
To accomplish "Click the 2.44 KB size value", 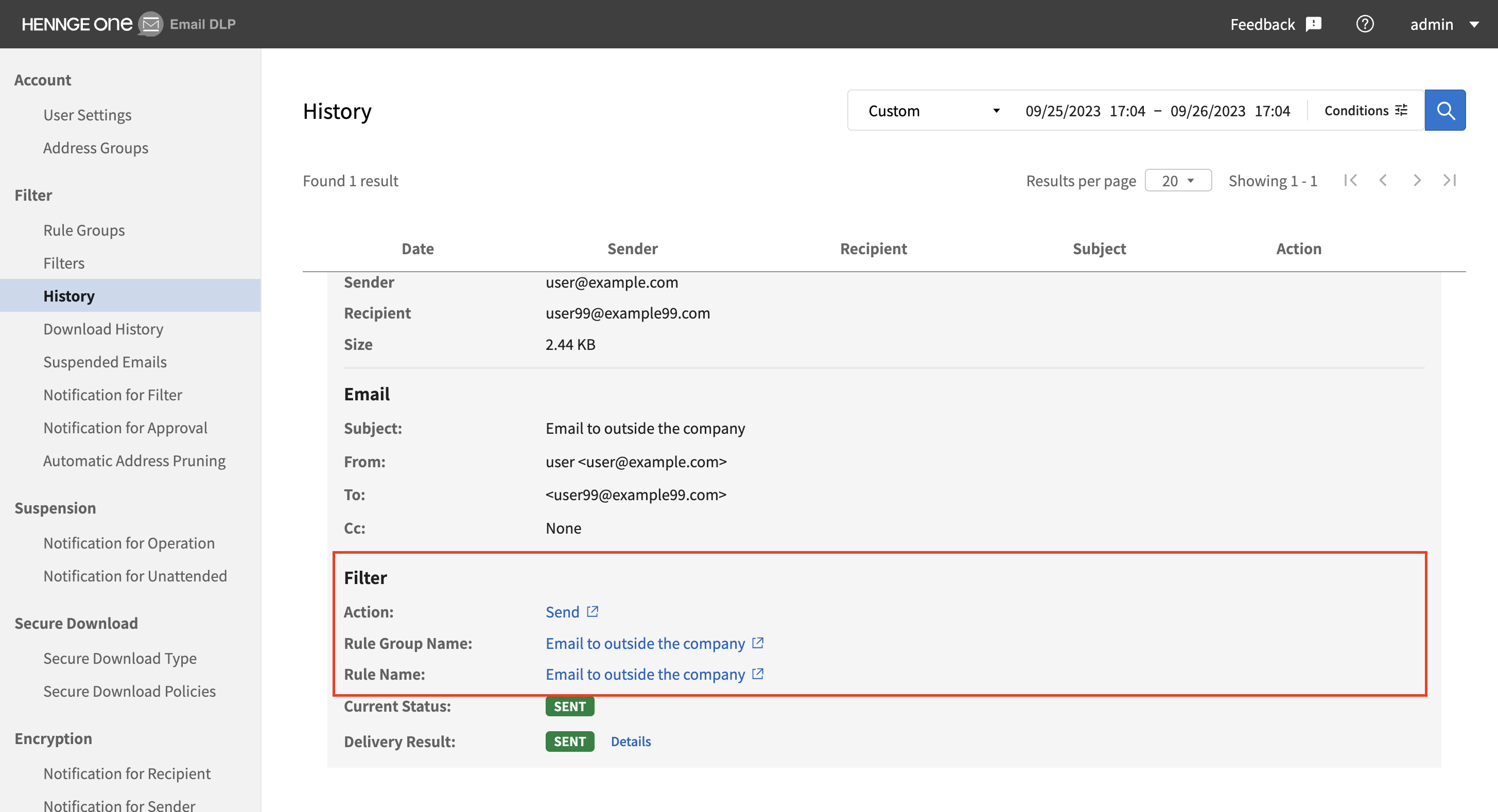I will 570,344.
